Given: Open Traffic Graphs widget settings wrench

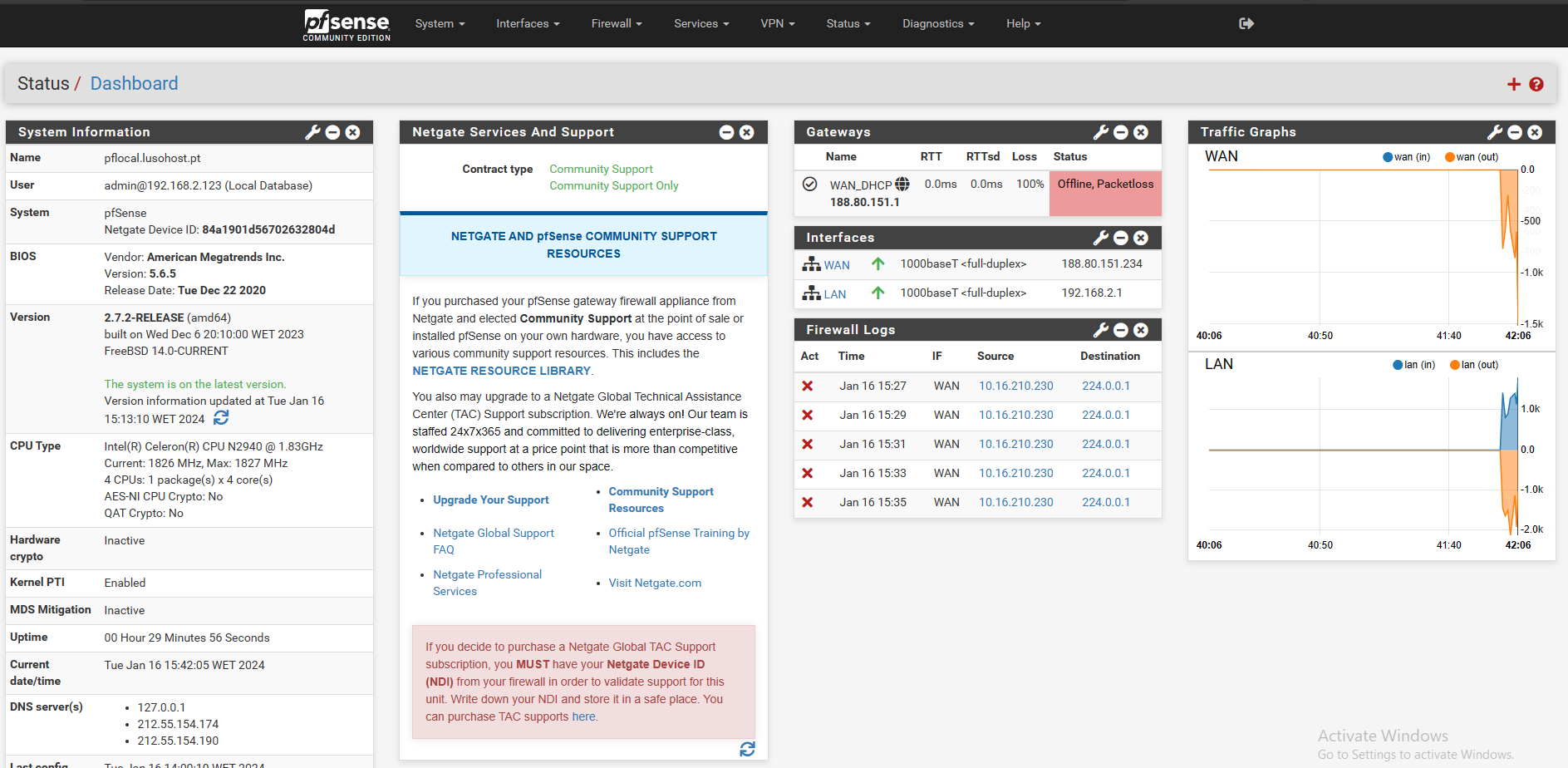Looking at the screenshot, I should [x=1495, y=132].
